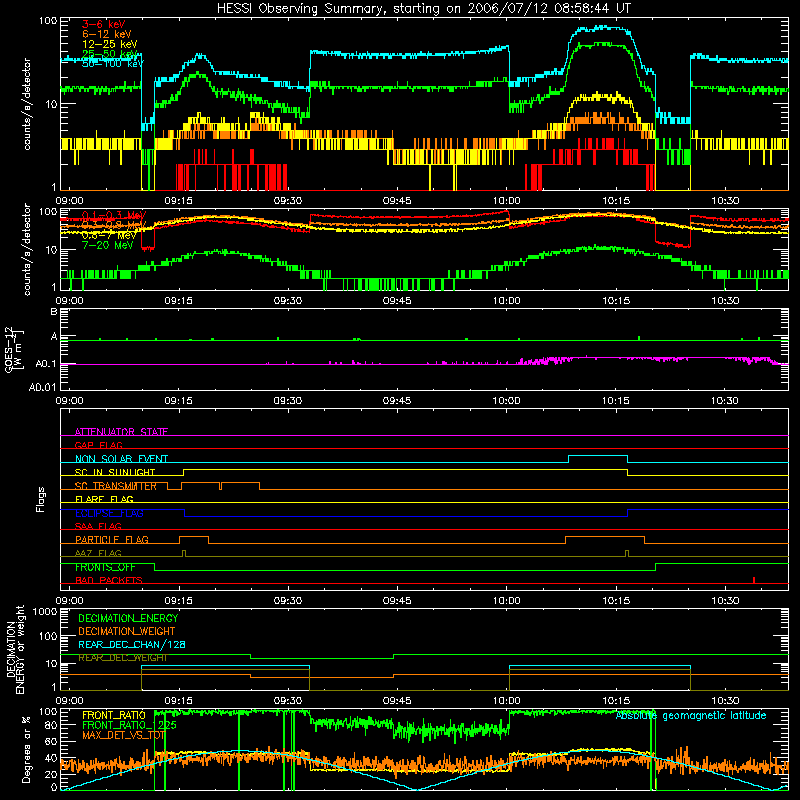Click the REAR_DEC_WEIGHT legend label
The image size is (800, 800).
coord(122,658)
